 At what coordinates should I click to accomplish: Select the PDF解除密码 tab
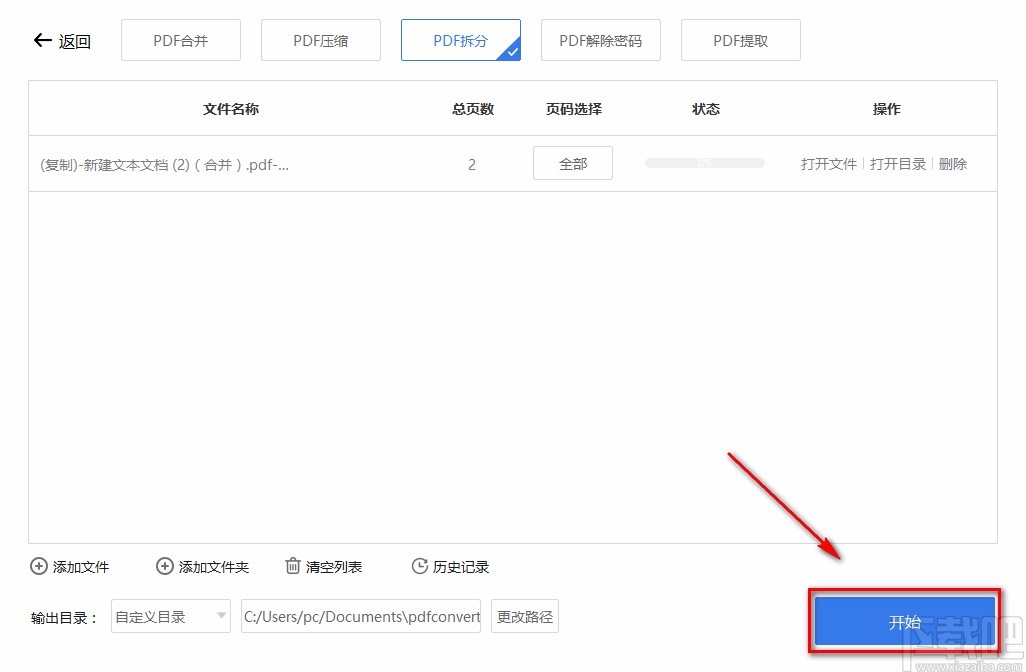[x=600, y=40]
